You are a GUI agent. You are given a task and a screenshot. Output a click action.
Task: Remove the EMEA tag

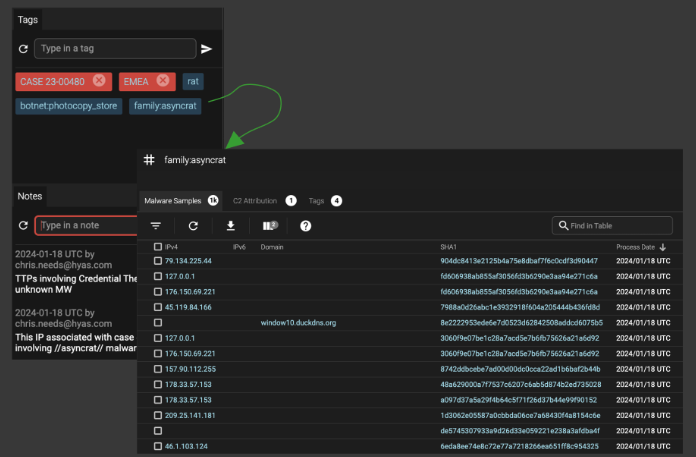164,81
